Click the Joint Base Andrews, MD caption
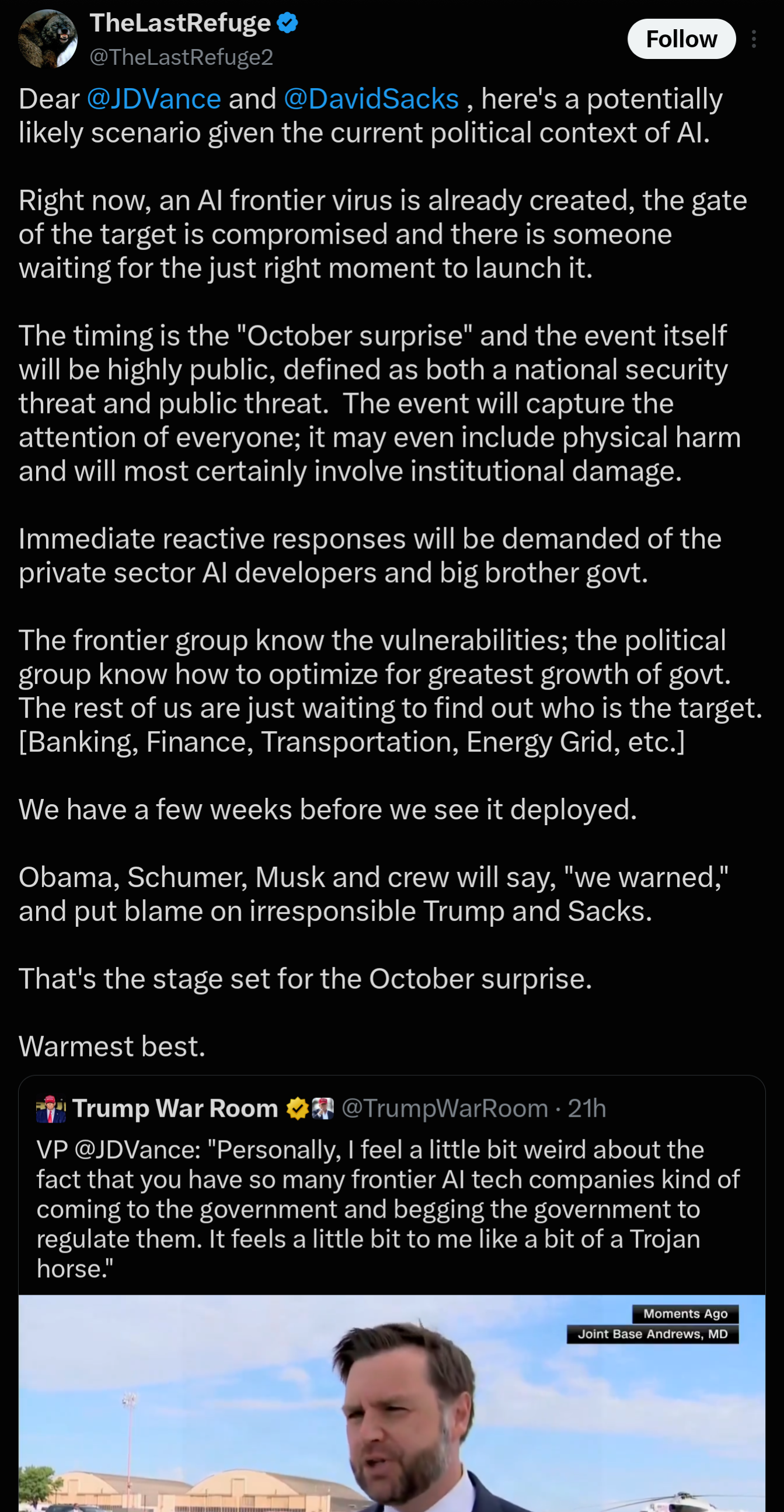The height and width of the screenshot is (1512, 784). coord(653,1334)
